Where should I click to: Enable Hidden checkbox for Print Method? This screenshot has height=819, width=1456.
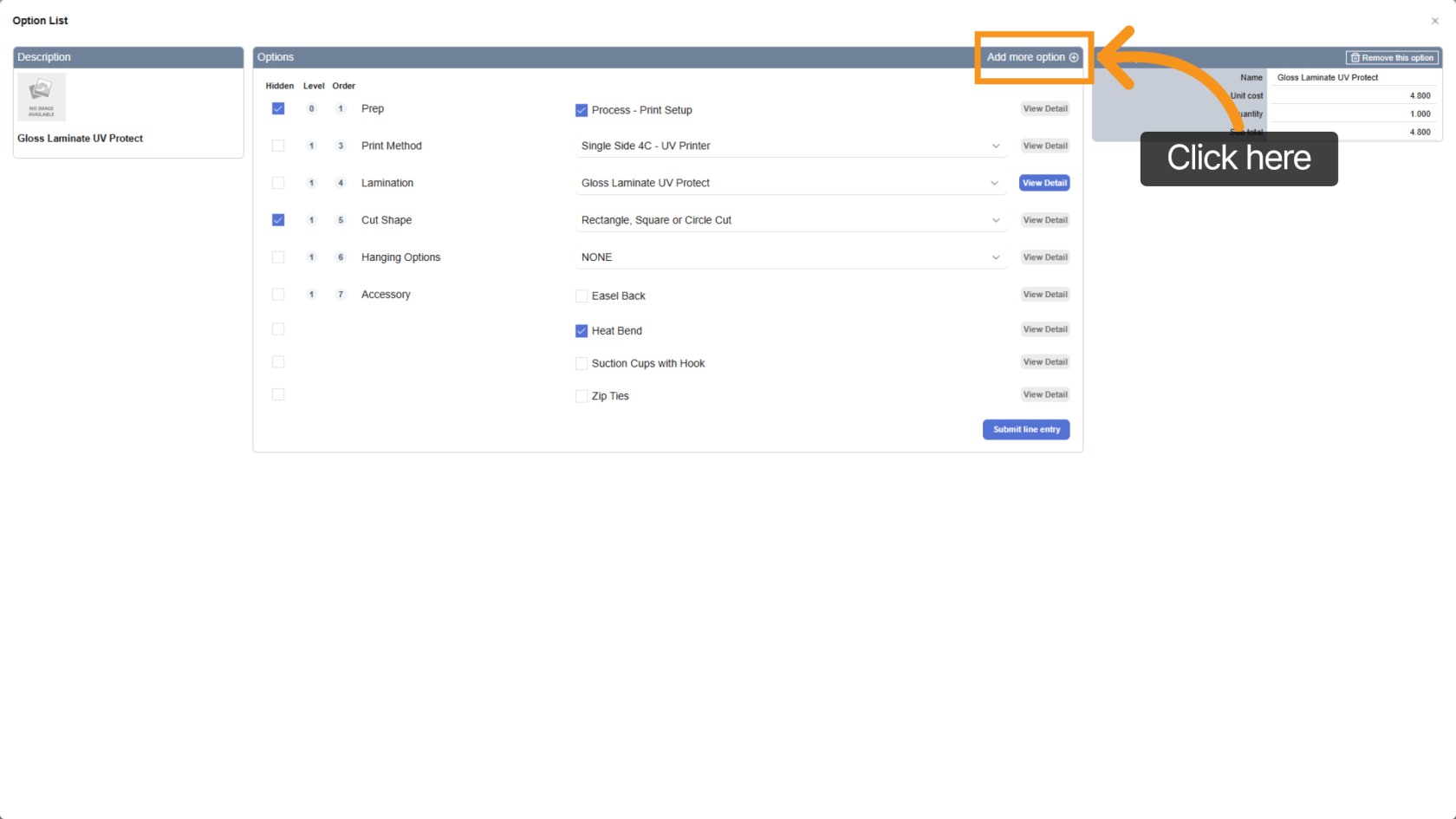point(278,146)
